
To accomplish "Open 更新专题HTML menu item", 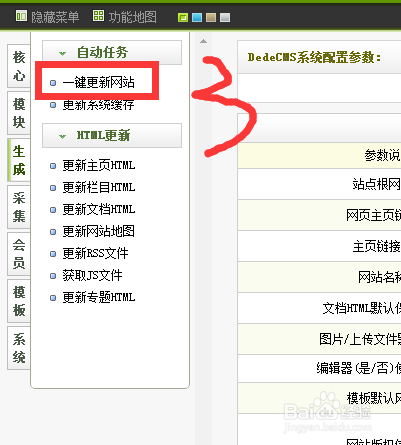I will [99, 297].
